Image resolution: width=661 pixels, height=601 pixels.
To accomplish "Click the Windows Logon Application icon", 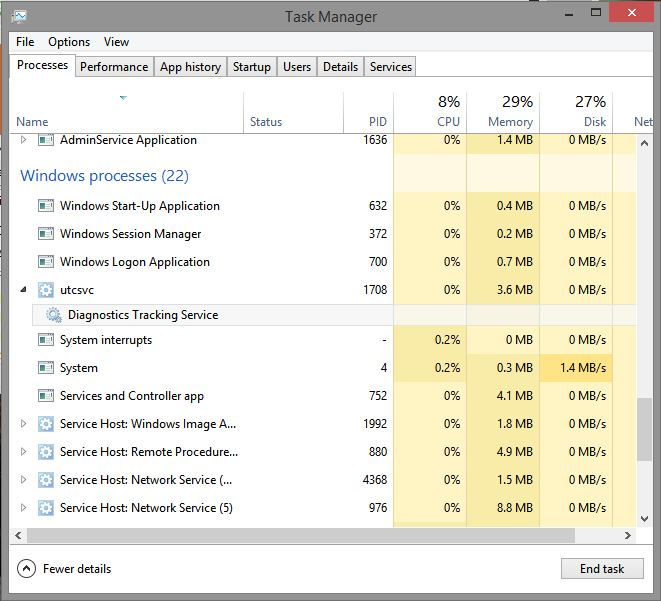I will coord(46,262).
